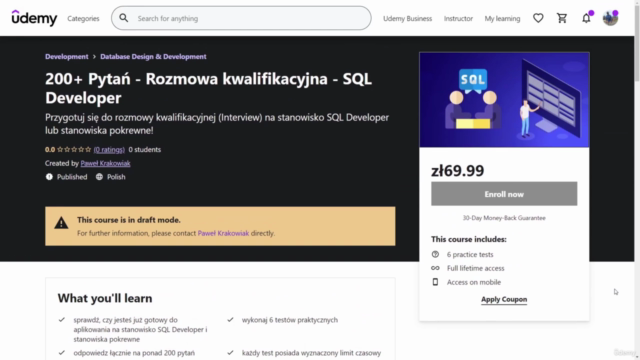Open instructor Paweł Krakowiak's Created by link
The height and width of the screenshot is (360, 640).
105,163
